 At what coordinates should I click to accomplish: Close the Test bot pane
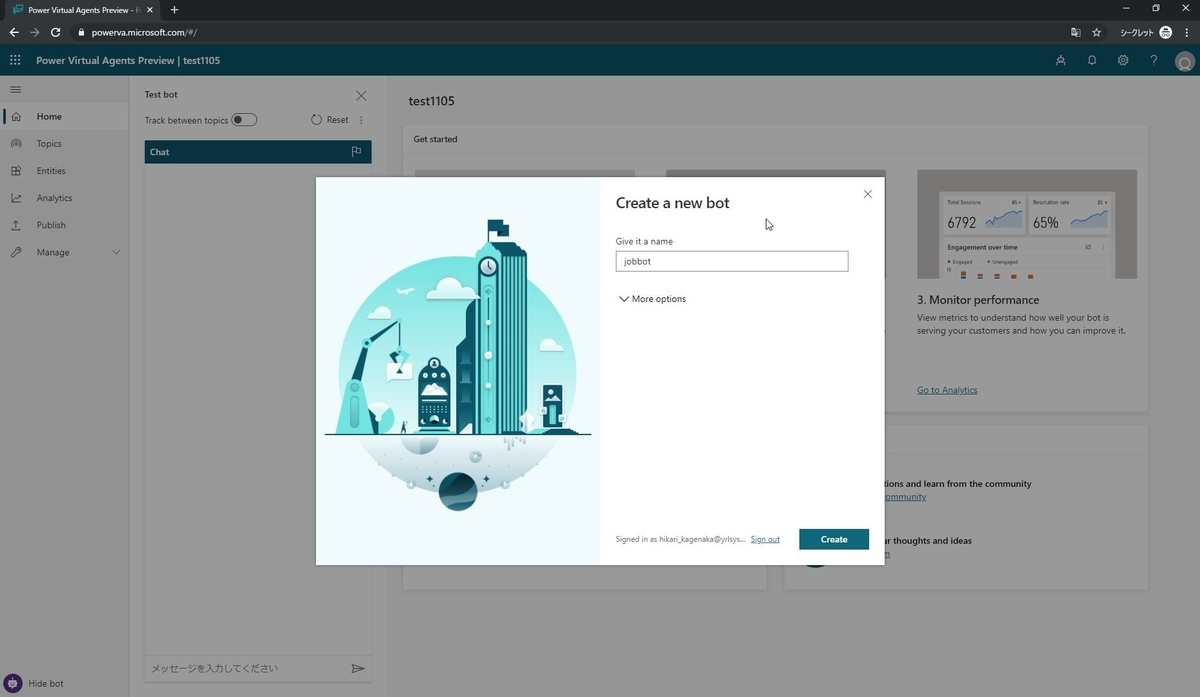tap(361, 95)
